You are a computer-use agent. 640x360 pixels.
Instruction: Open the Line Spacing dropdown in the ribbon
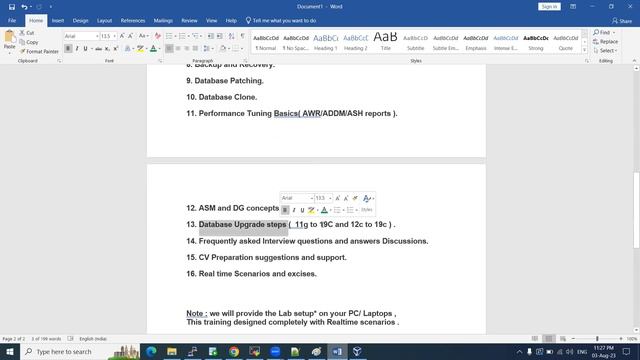[208, 49]
